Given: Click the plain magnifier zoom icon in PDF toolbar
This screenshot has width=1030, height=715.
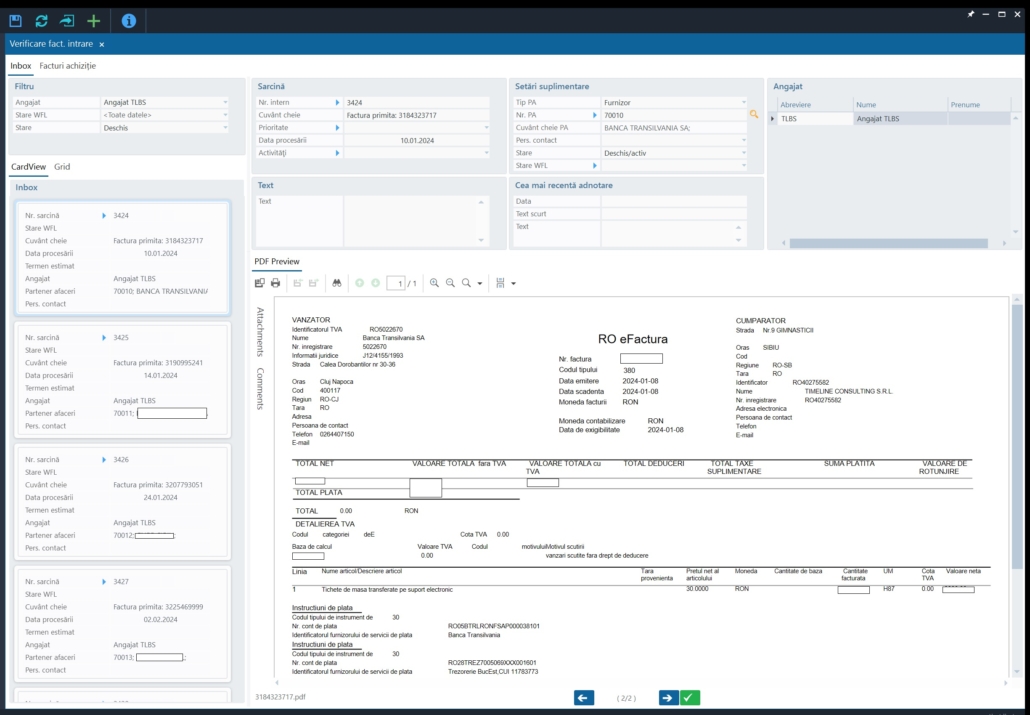Looking at the screenshot, I should pyautogui.click(x=466, y=283).
